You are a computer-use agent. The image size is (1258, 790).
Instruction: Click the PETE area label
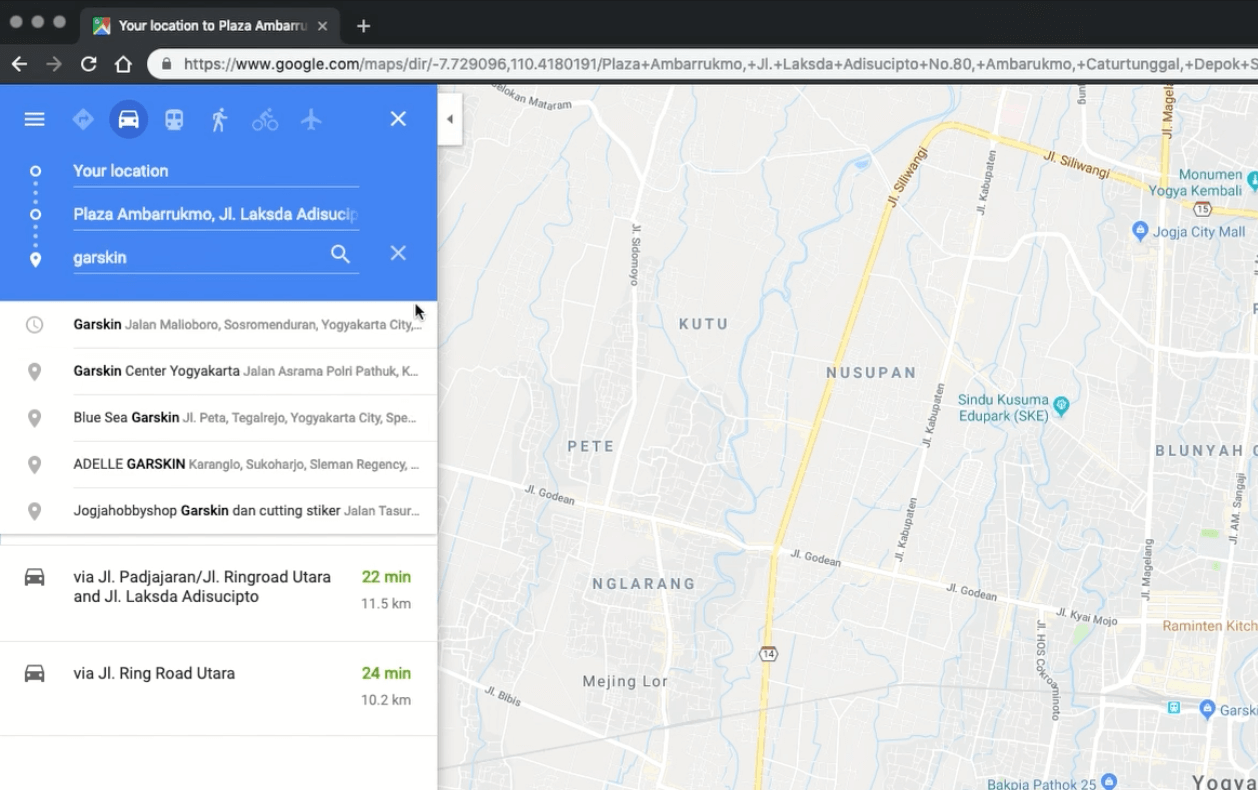point(591,446)
